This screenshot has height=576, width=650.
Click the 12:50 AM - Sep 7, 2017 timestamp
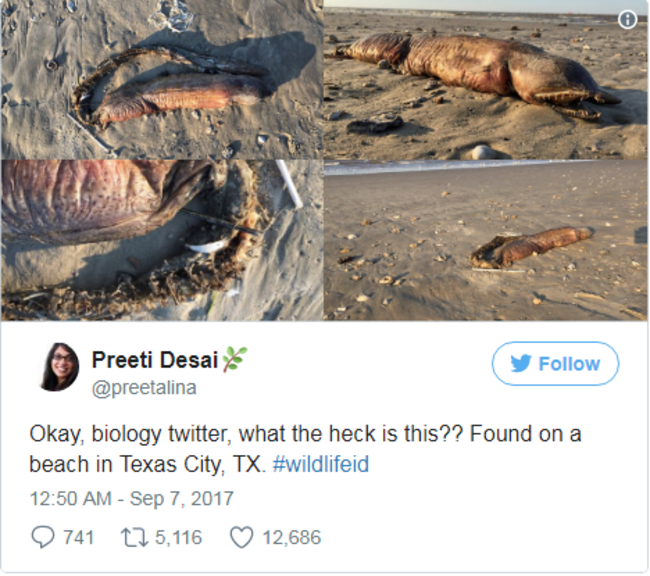131,498
